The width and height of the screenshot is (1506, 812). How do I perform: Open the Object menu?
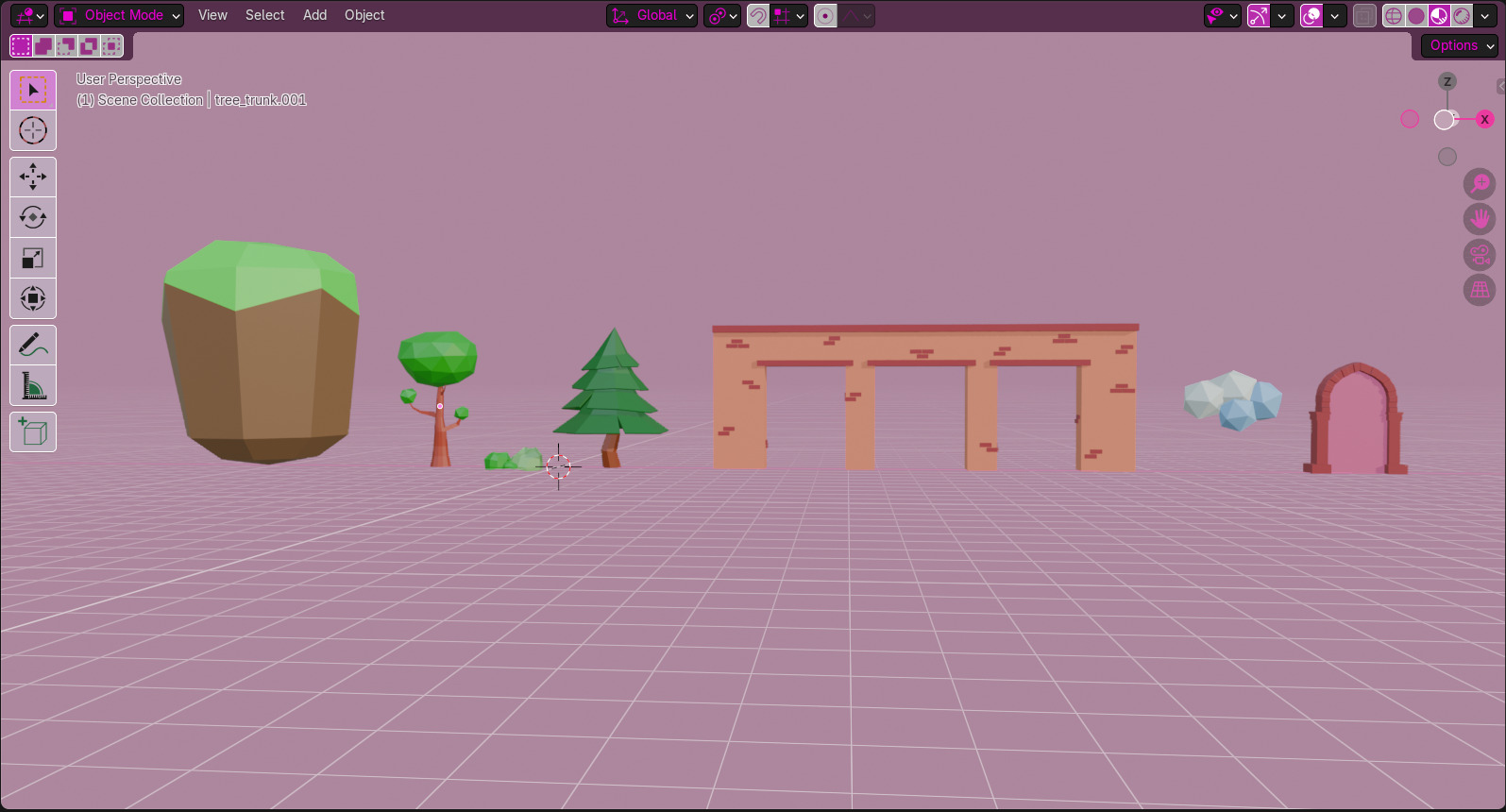click(x=364, y=15)
